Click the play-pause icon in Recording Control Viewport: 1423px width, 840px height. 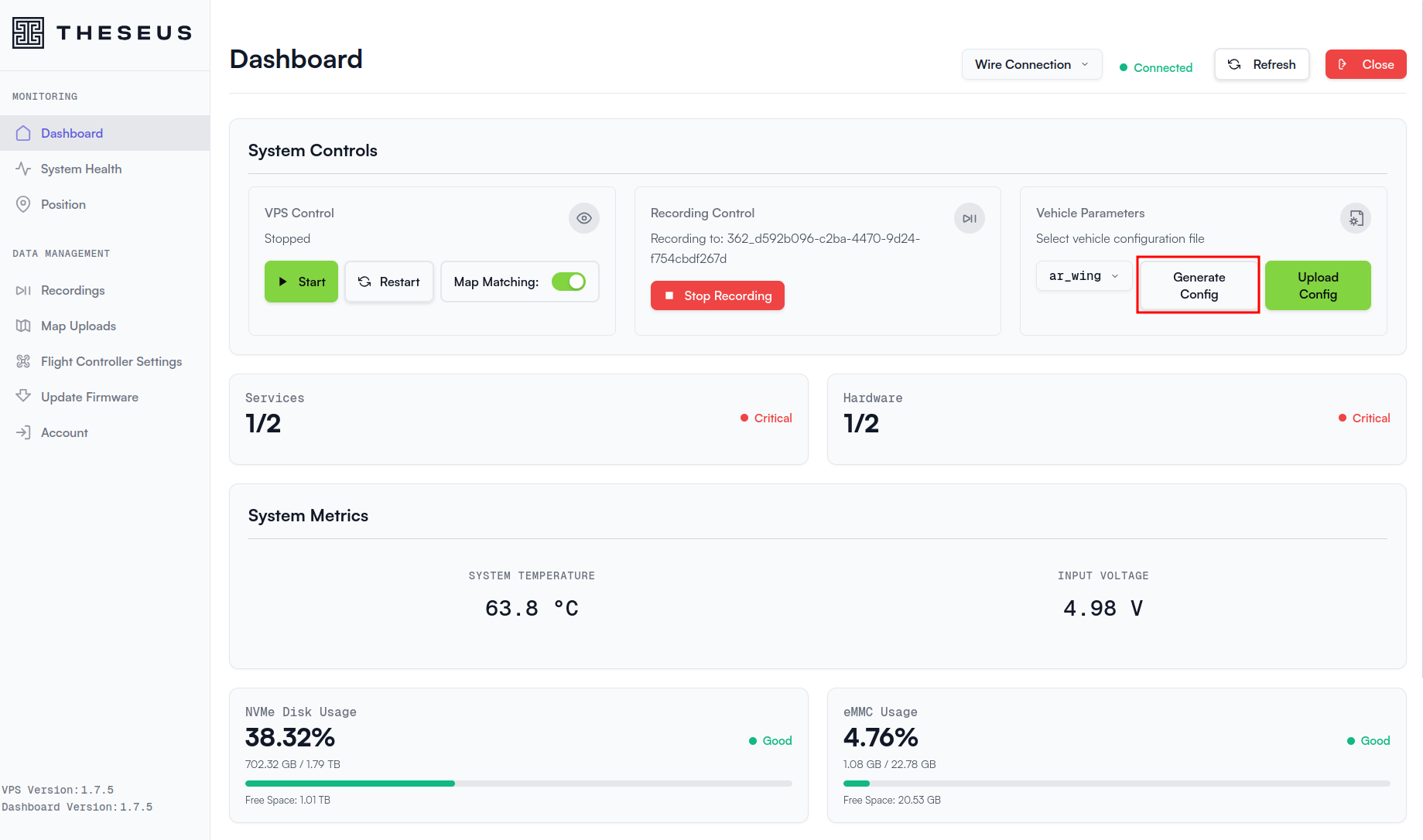click(969, 219)
